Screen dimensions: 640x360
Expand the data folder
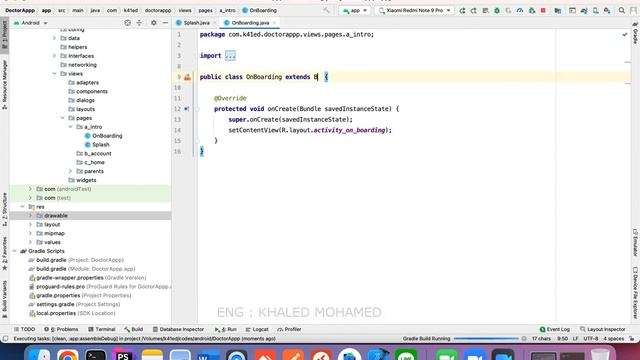[x=54, y=38]
